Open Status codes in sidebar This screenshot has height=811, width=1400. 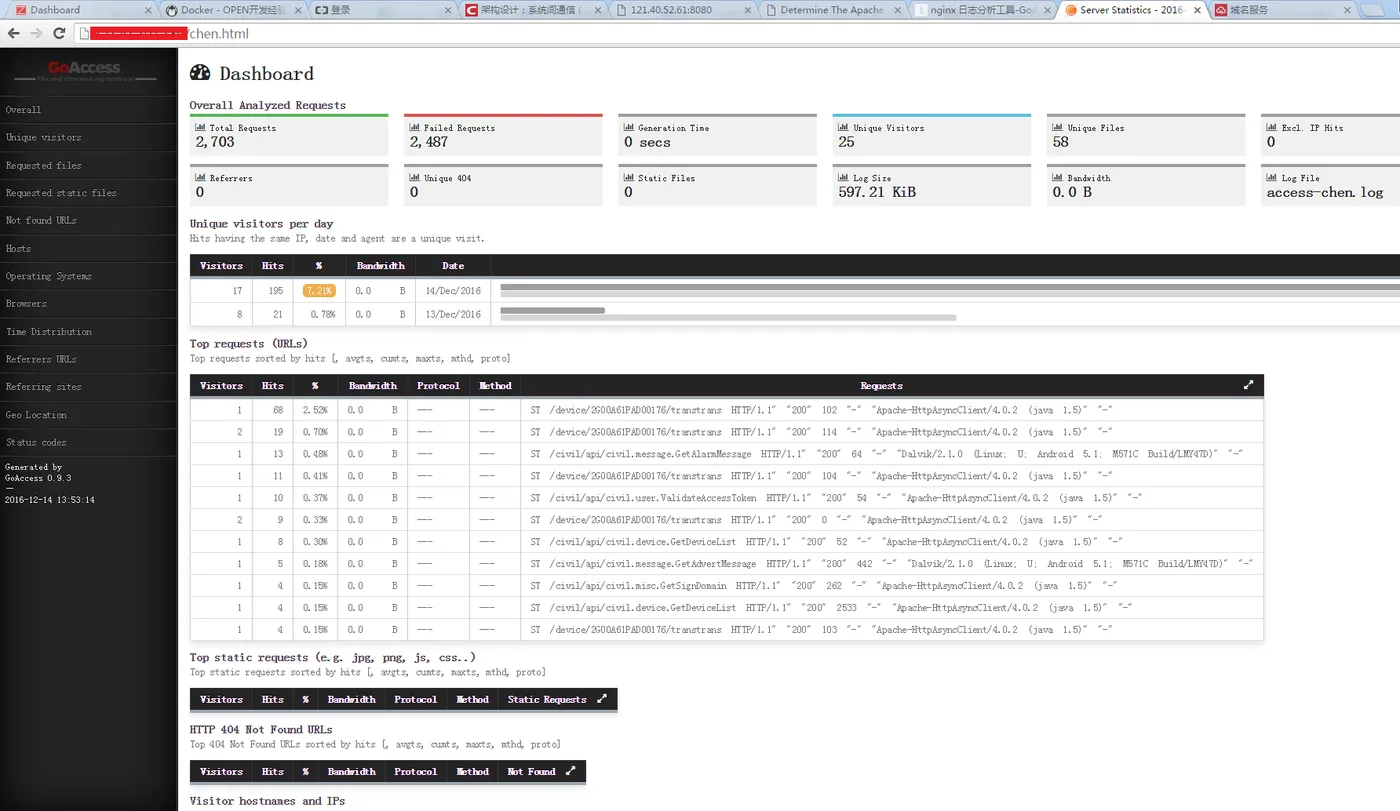88,442
